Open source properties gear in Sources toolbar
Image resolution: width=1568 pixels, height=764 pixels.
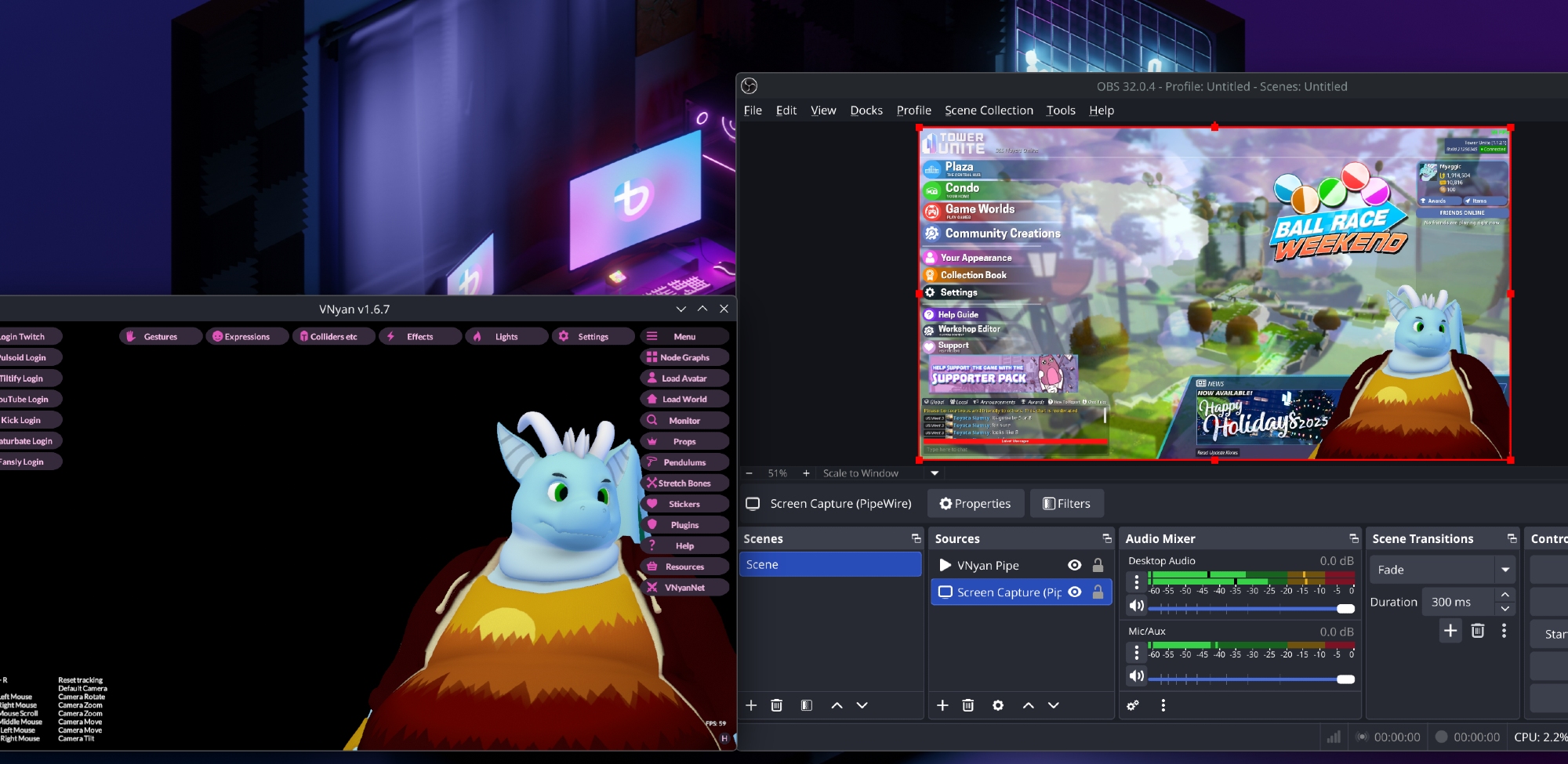click(x=997, y=705)
